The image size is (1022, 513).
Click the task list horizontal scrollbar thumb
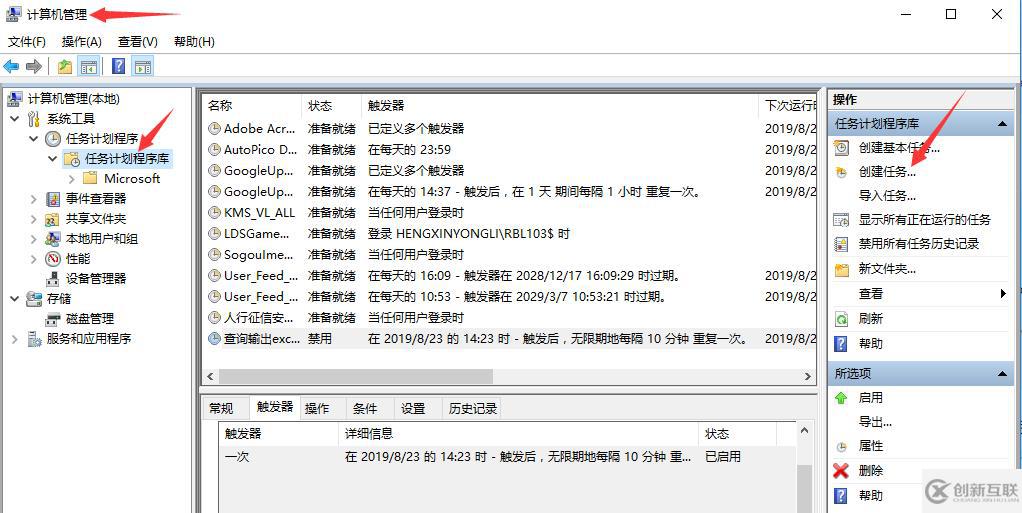pyautogui.click(x=355, y=377)
